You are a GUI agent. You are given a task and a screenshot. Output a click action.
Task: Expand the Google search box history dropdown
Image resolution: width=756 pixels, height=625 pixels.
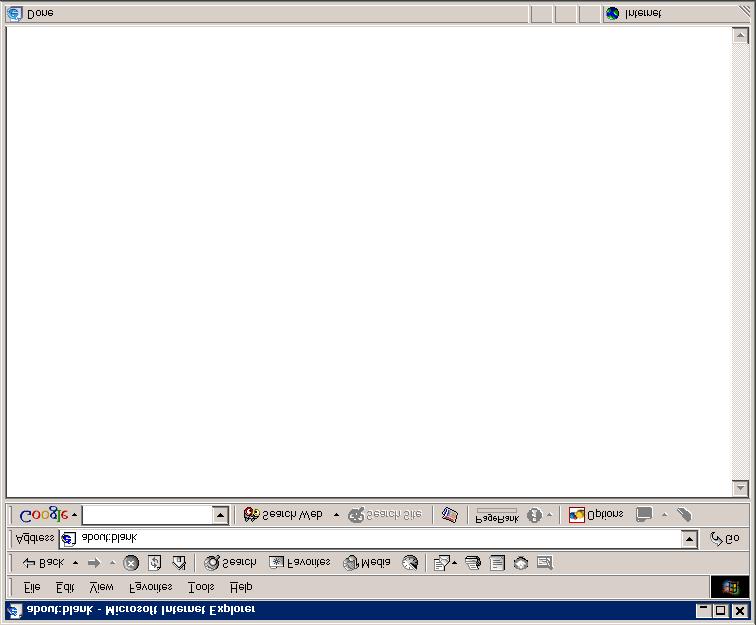pos(220,515)
